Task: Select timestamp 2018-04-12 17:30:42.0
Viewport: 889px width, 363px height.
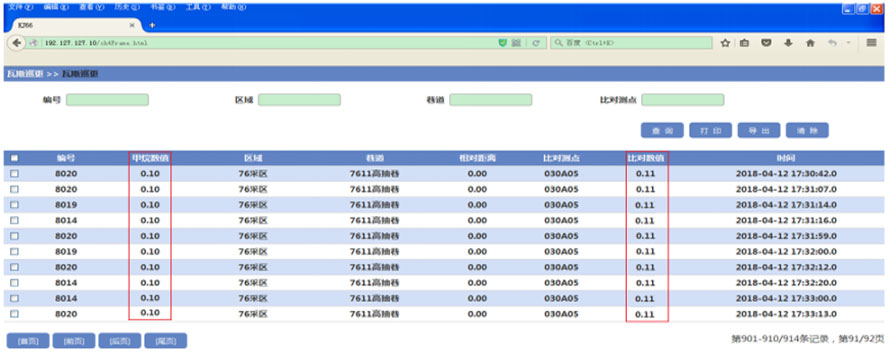Action: [786, 174]
